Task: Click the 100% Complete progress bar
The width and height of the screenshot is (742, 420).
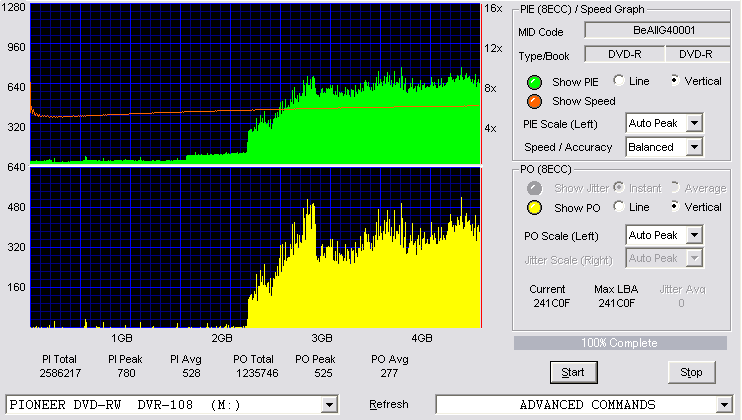Action: 620,343
